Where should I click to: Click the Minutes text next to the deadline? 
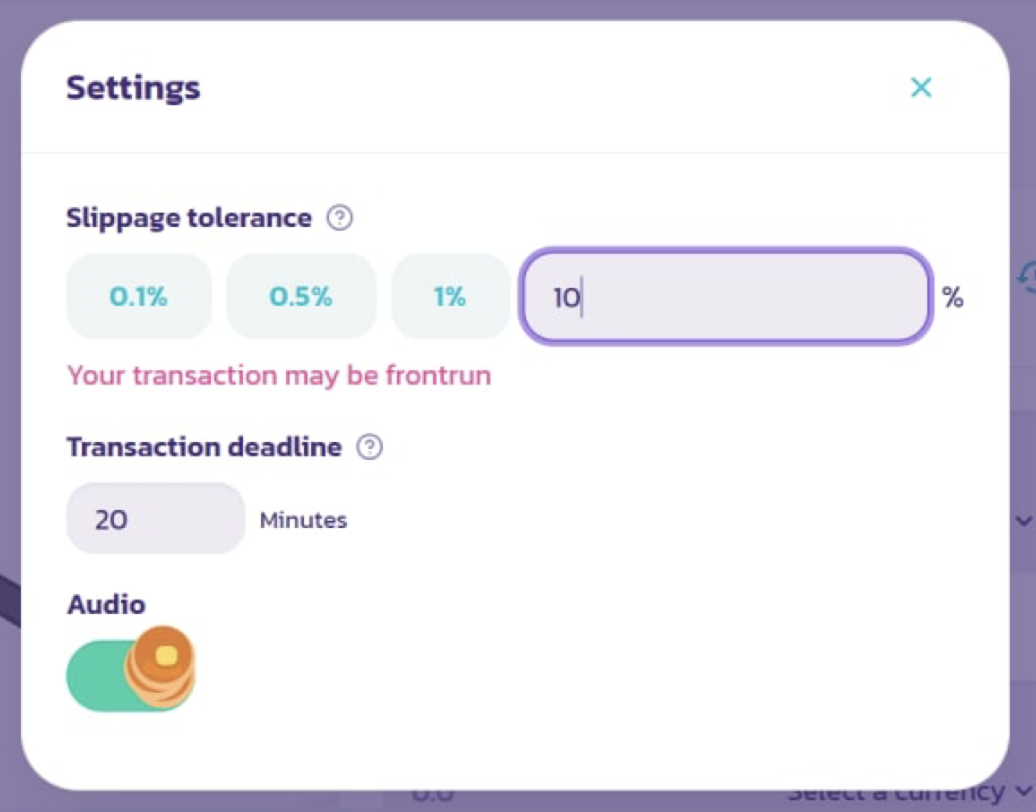coord(303,520)
